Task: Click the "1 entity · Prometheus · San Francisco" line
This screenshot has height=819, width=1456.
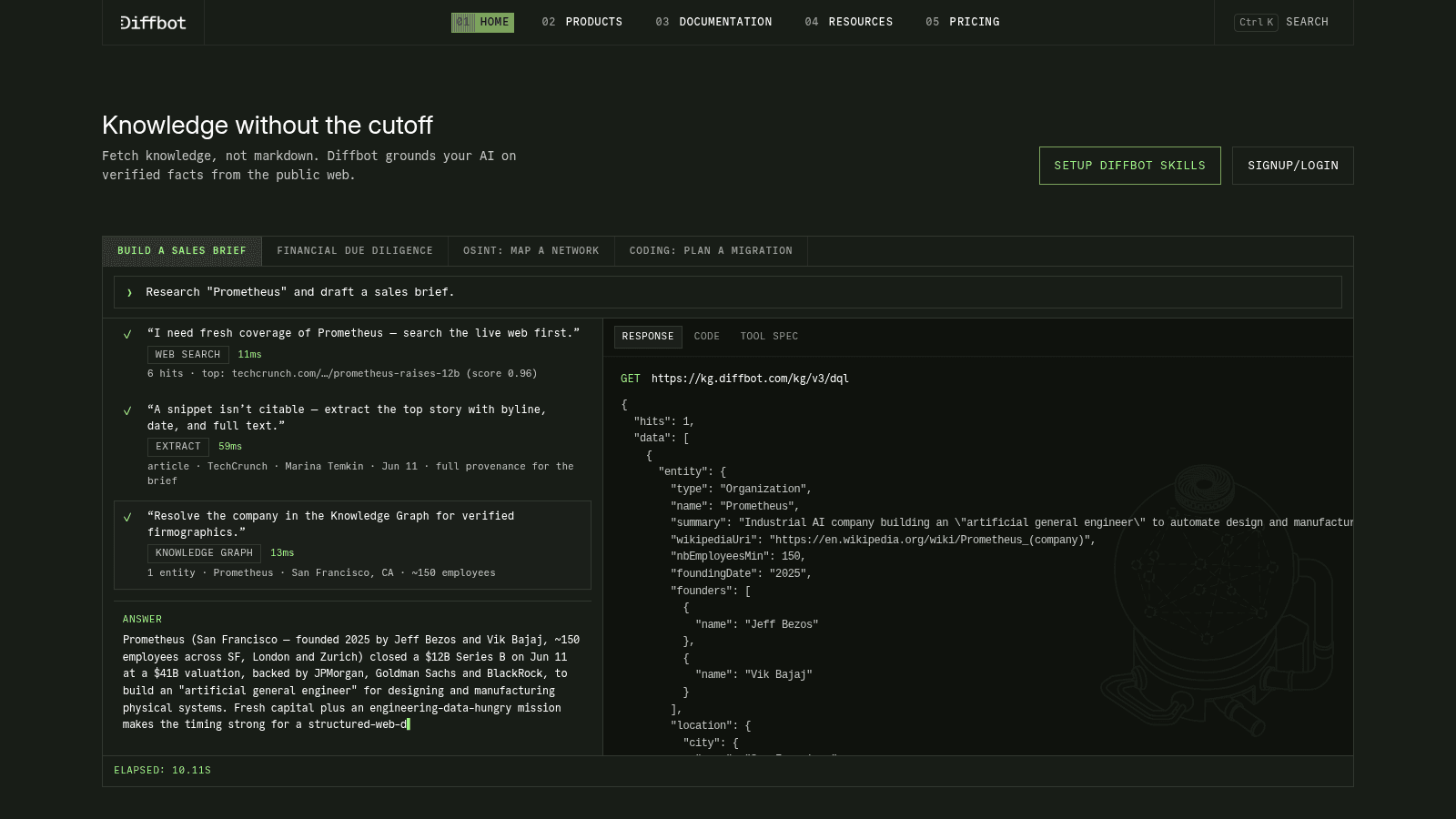Action: (321, 573)
